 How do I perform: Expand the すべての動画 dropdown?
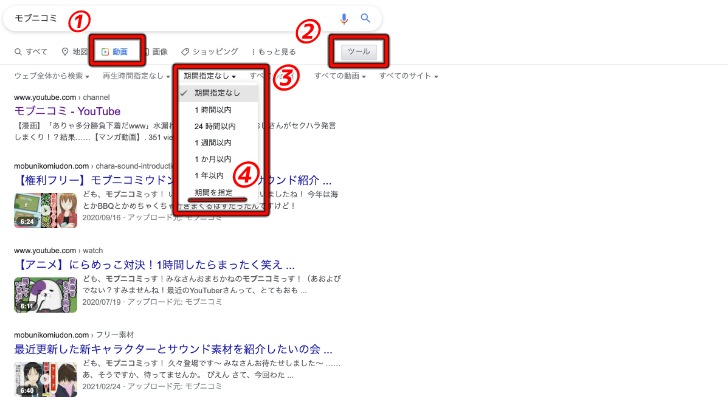(340, 76)
